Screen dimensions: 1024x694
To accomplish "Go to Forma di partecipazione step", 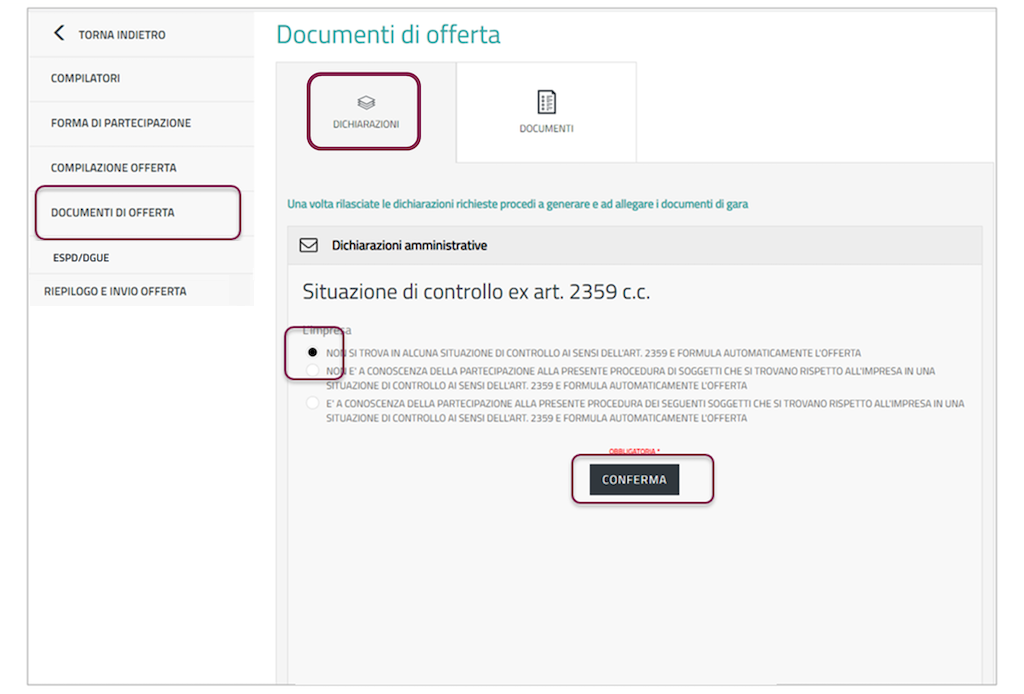I will click(x=121, y=123).
